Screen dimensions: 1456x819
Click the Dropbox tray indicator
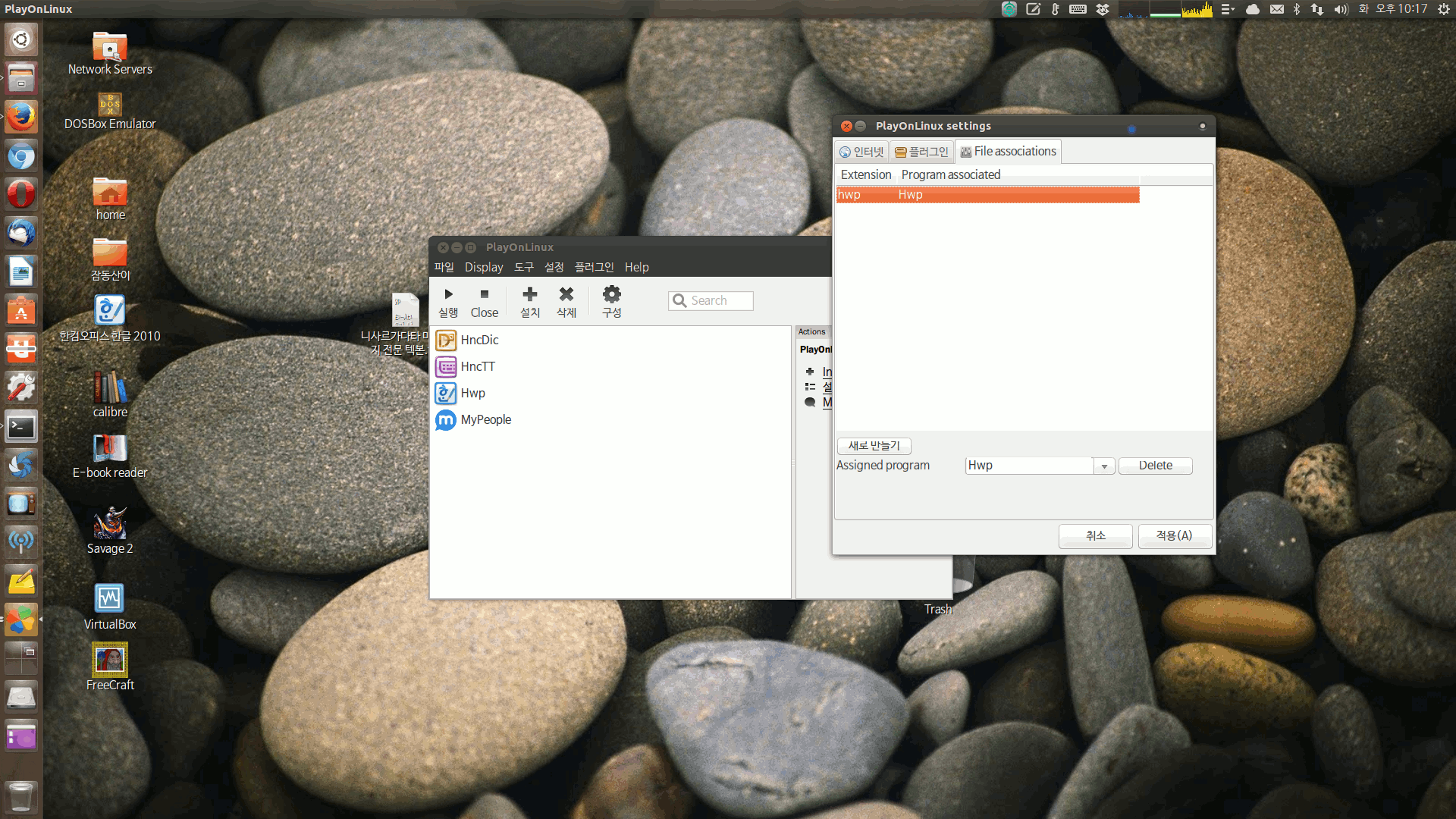[x=1103, y=9]
